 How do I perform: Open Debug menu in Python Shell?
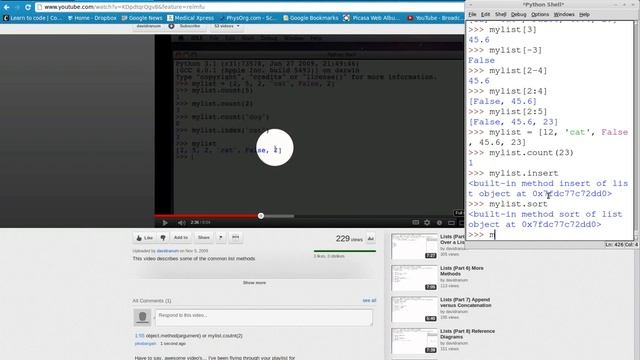(x=518, y=14)
